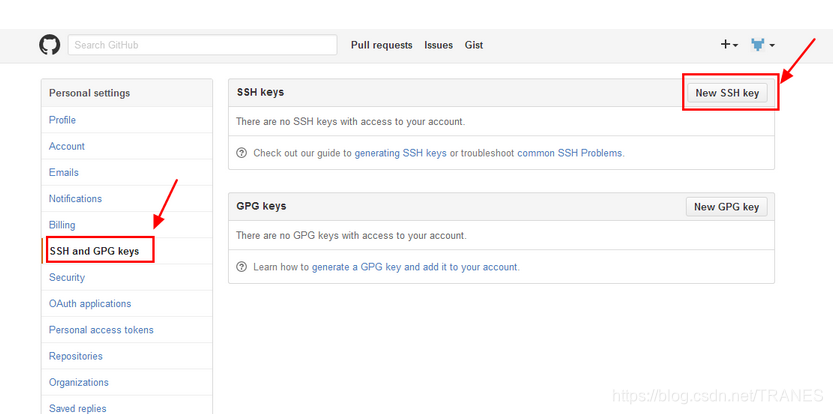Viewport: 833px width, 414px height.
Task: Click the SSH keys section heading
Action: (x=260, y=92)
